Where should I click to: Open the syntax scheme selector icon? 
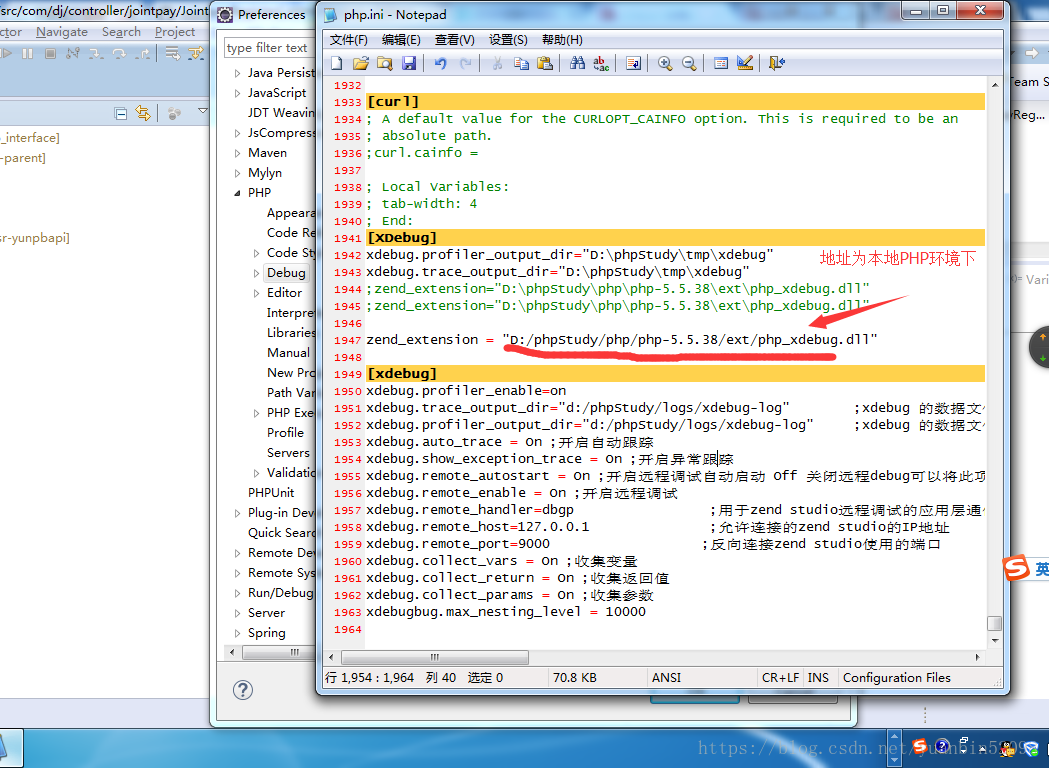[x=721, y=63]
